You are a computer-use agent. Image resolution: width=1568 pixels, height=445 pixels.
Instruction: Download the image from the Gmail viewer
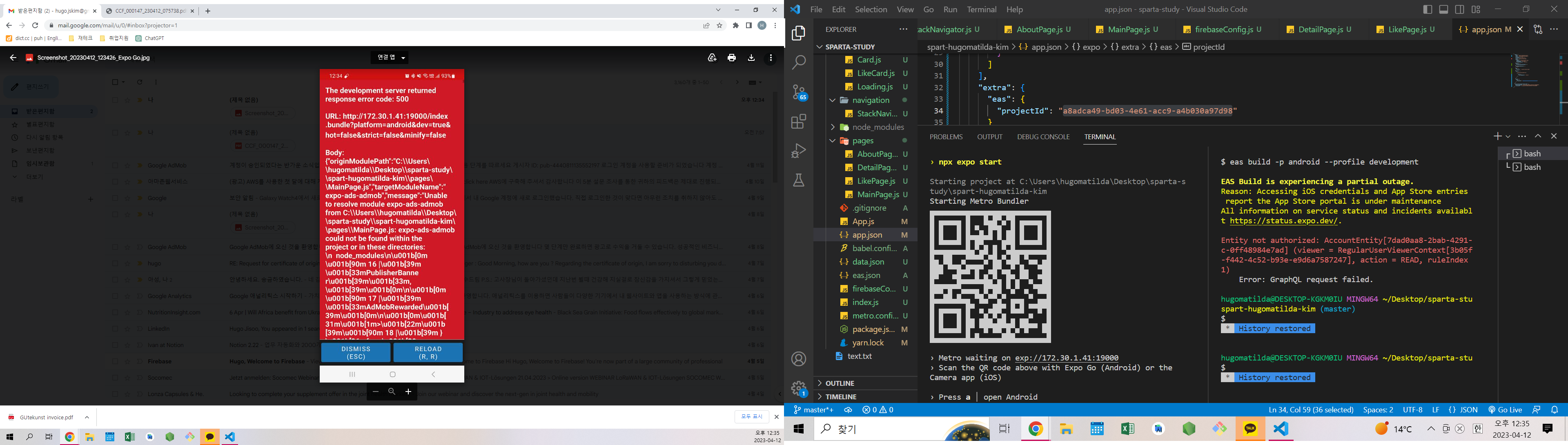coord(751,58)
